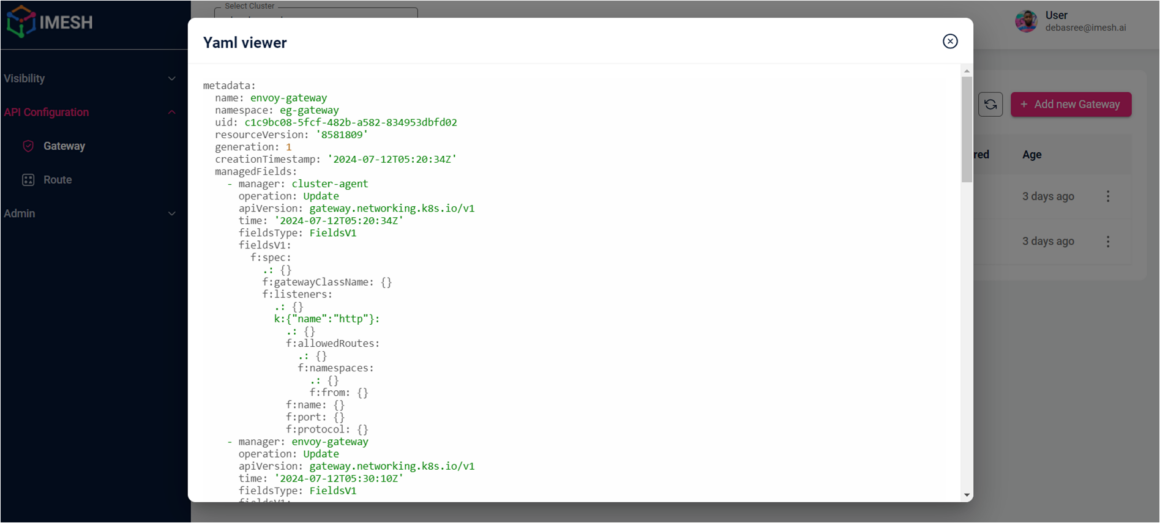The height and width of the screenshot is (523, 1160).
Task: Open kebab menu for second gateway row
Action: click(x=1107, y=241)
